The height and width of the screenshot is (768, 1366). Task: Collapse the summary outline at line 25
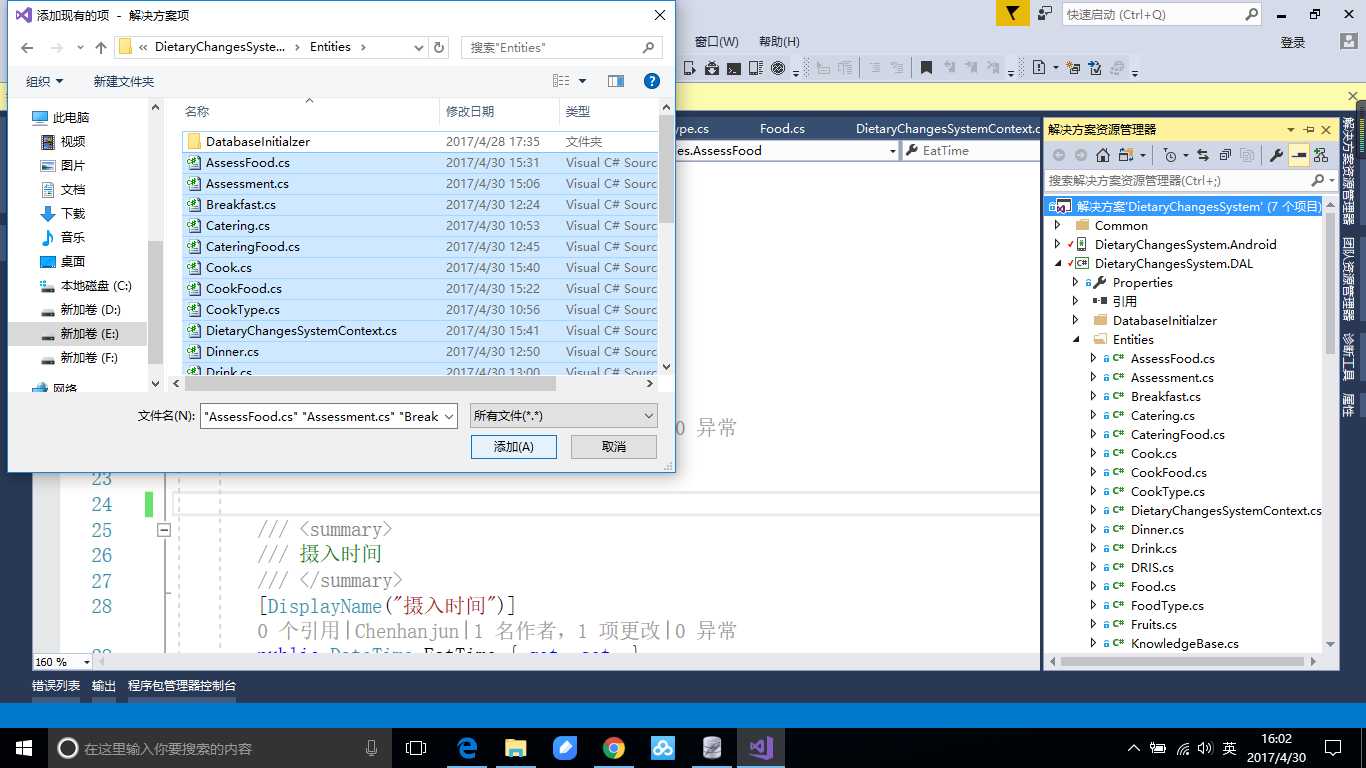tap(164, 530)
